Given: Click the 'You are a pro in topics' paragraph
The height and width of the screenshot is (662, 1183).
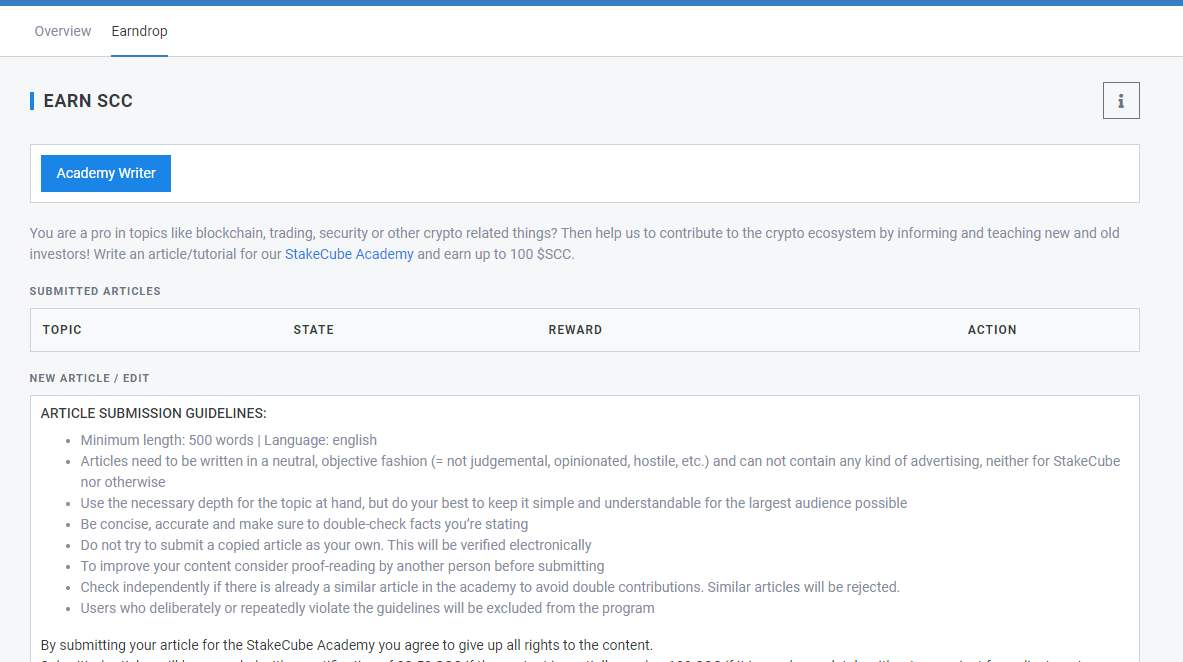Looking at the screenshot, I should click(575, 244).
